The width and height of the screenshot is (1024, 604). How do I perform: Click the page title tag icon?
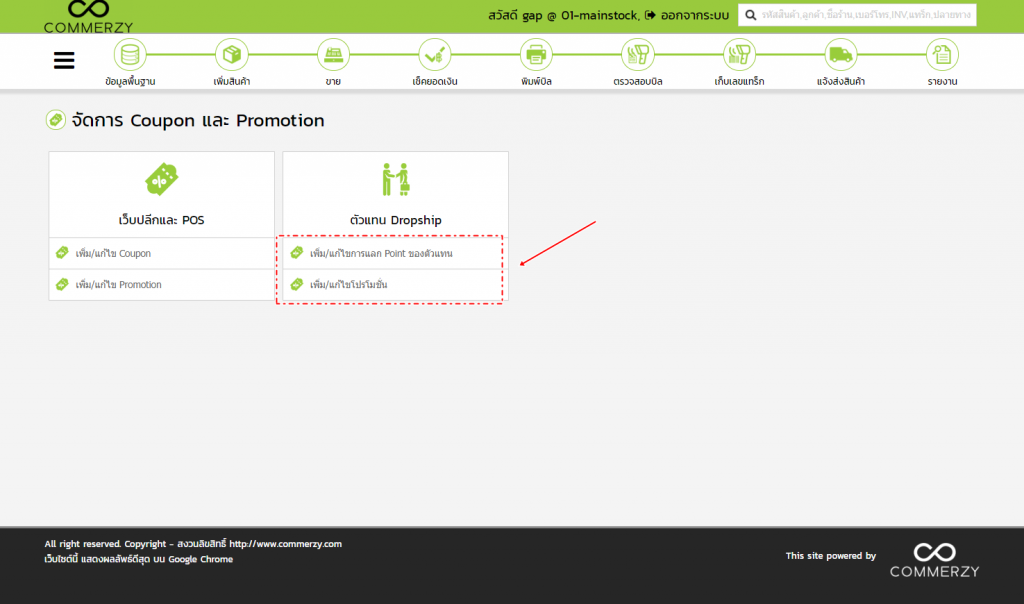56,120
